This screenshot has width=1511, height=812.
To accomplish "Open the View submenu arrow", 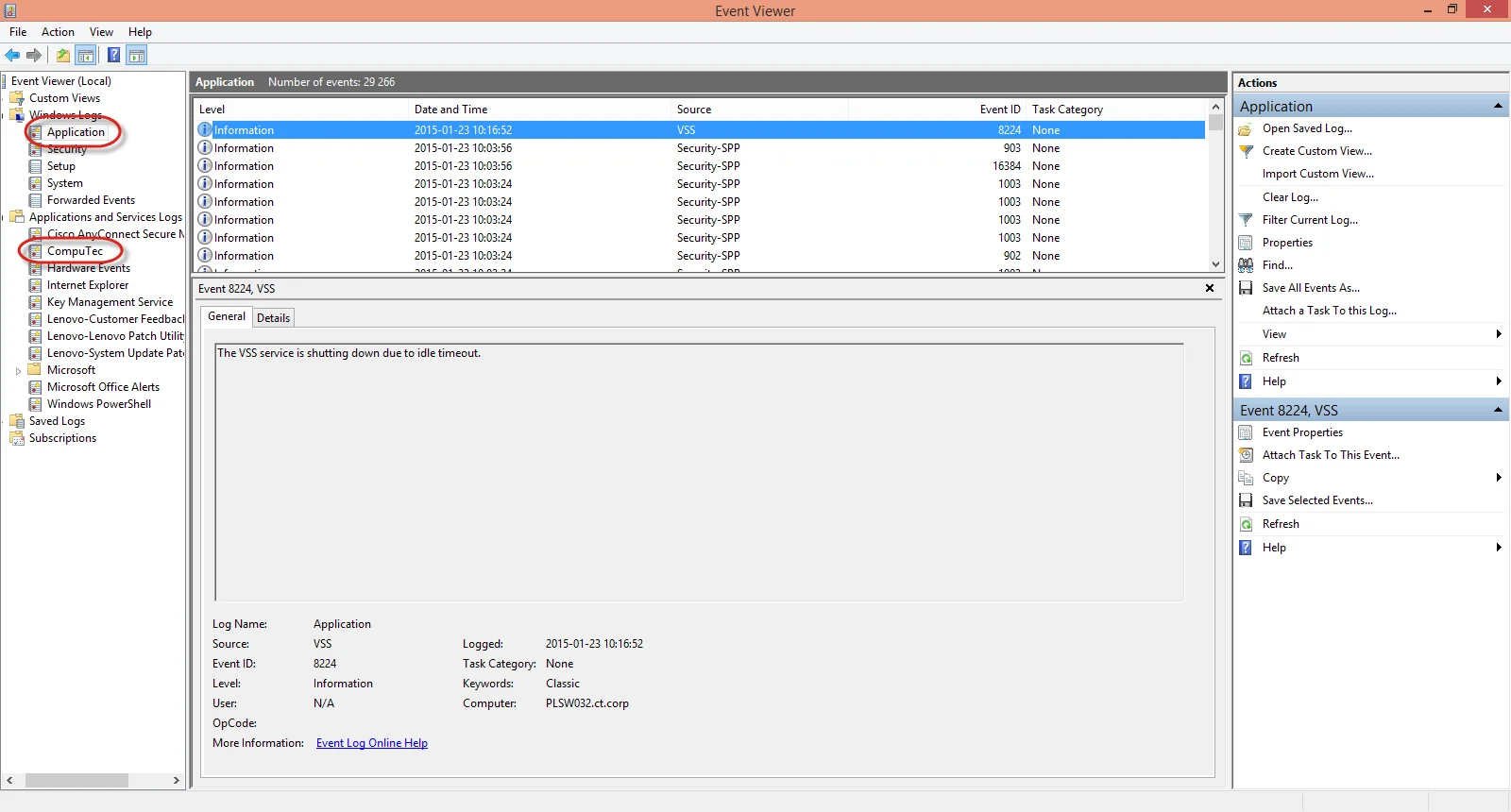I will click(x=1499, y=334).
